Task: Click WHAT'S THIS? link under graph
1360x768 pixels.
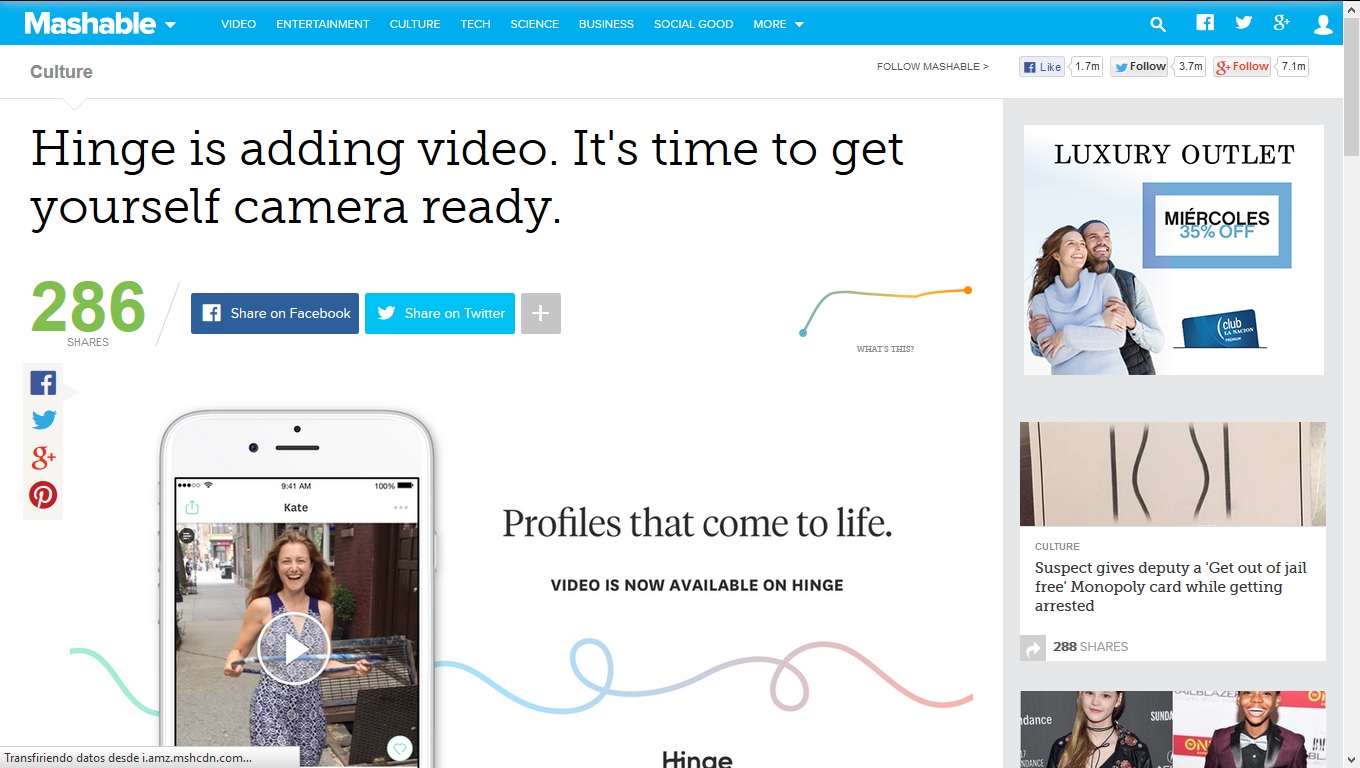Action: tap(885, 349)
